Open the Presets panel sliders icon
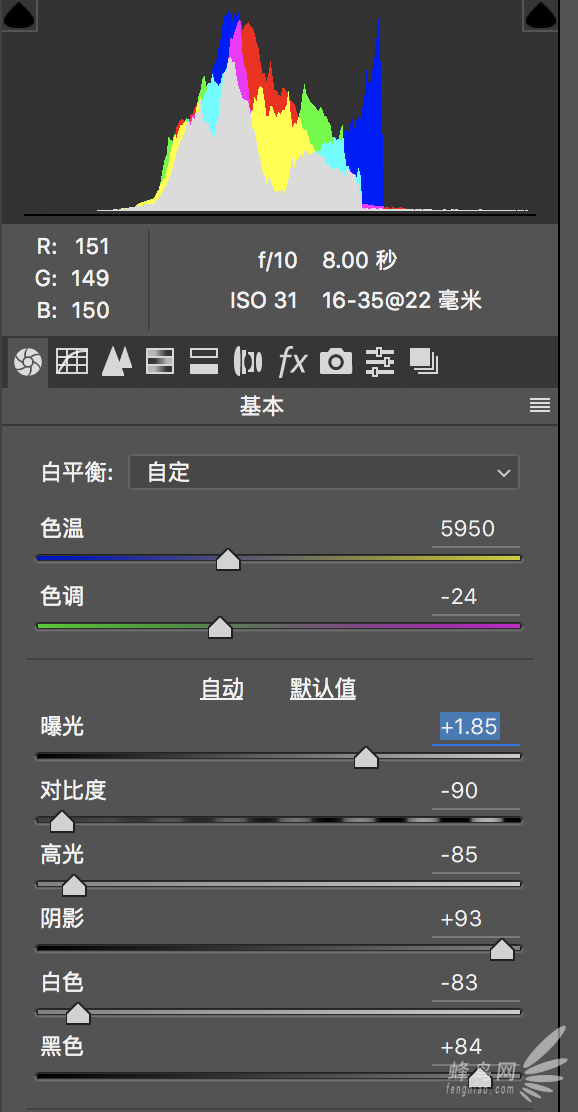578x1112 pixels. [x=380, y=362]
